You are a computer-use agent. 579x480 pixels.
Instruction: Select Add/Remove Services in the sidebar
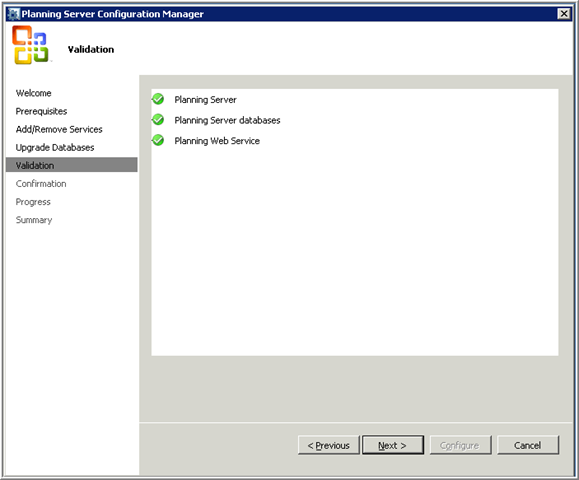click(x=59, y=129)
